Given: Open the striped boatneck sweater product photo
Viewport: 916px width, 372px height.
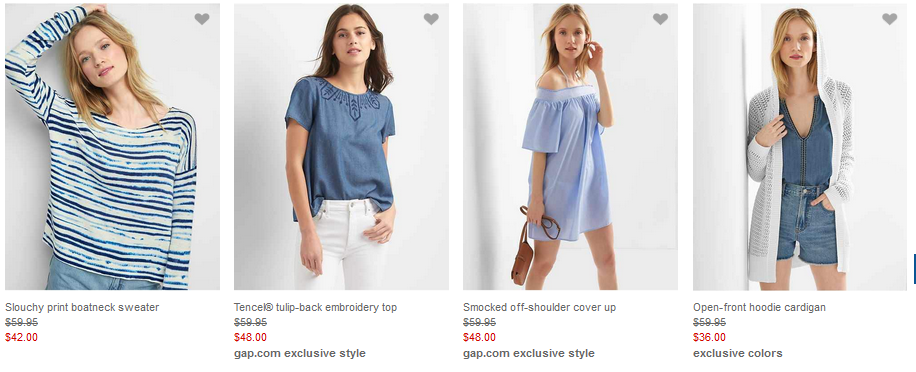Looking at the screenshot, I should 113,147.
